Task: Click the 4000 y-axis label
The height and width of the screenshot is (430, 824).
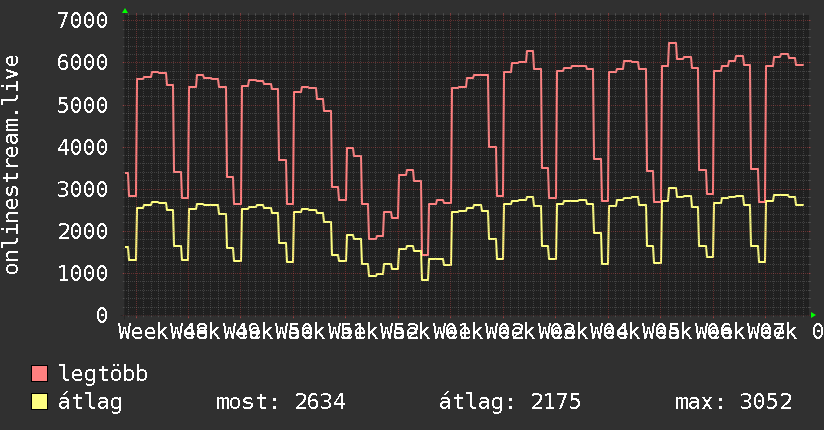Action: coord(83,147)
